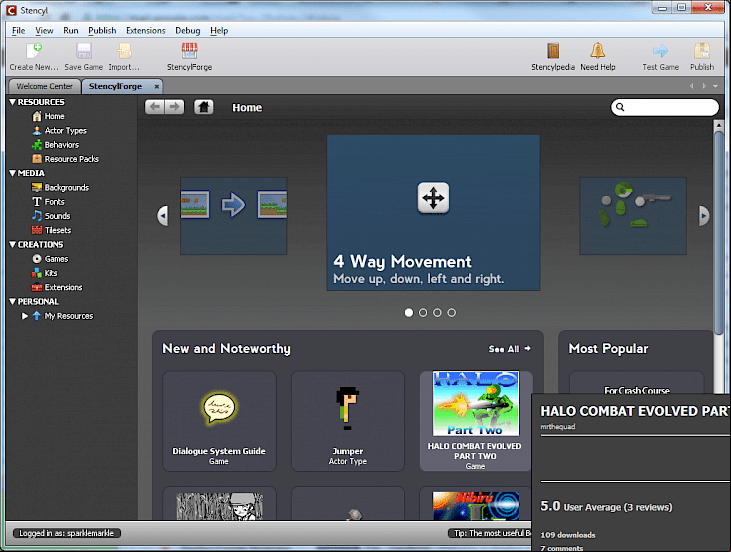Open the Nibiru game card
This screenshot has height=552, width=731.
tap(475, 504)
